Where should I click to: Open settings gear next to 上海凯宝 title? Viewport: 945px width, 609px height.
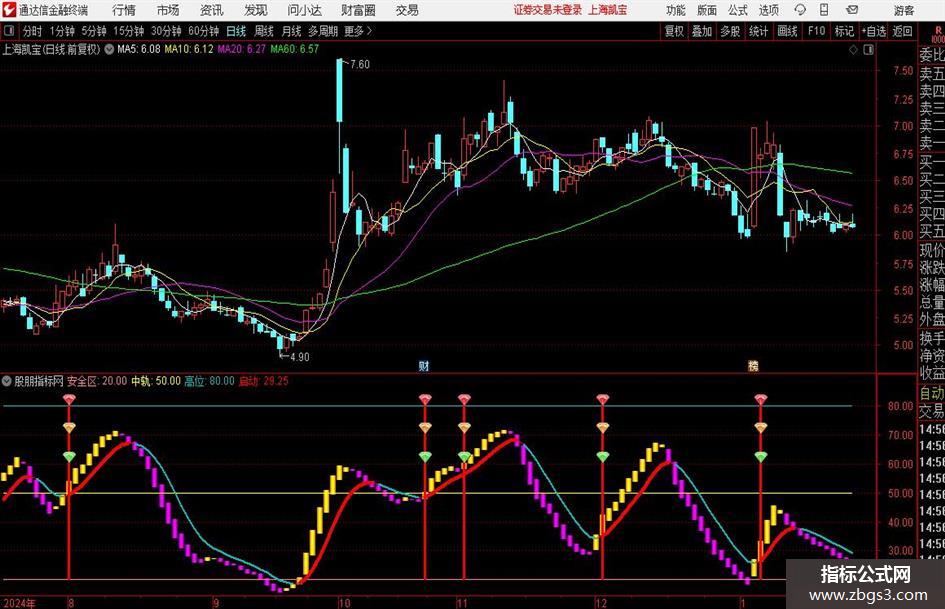(109, 49)
